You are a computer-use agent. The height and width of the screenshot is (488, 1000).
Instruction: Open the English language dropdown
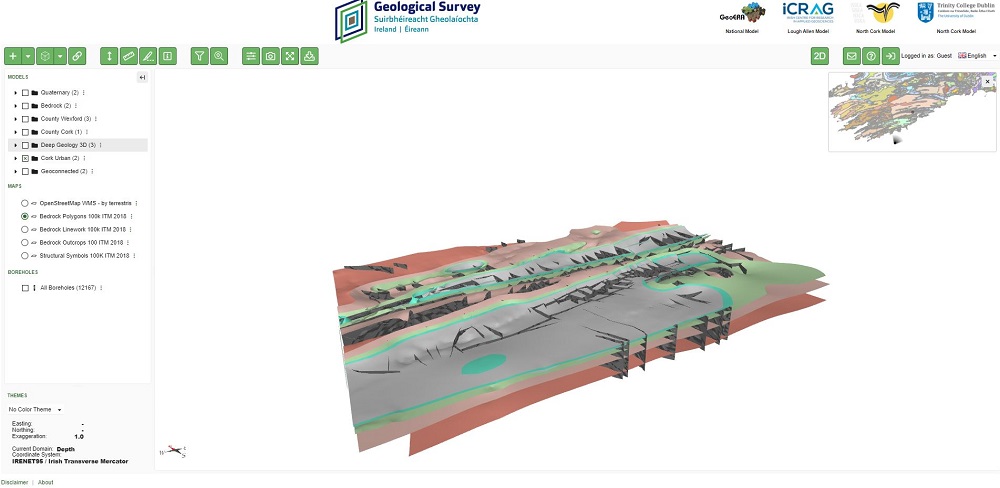[x=977, y=56]
